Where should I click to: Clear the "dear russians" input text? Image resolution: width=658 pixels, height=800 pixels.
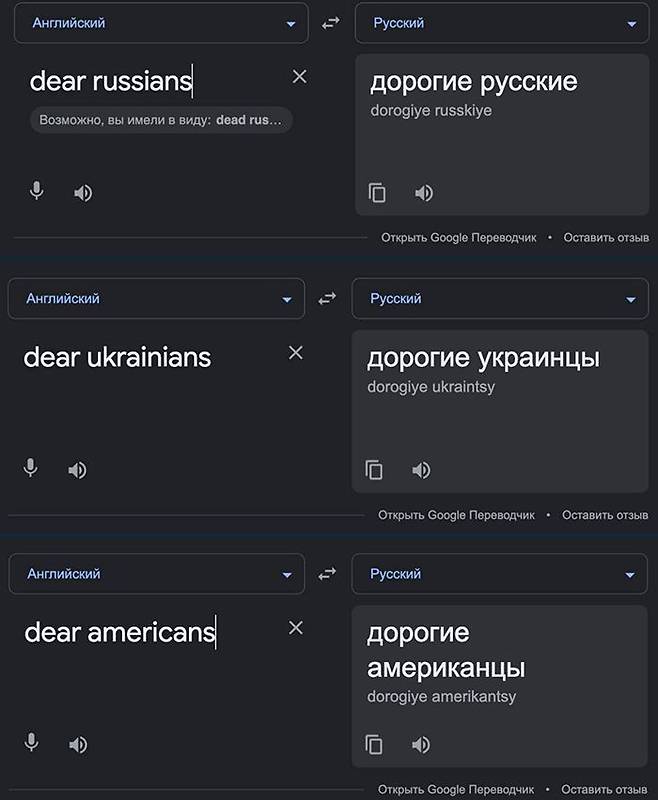coord(299,77)
